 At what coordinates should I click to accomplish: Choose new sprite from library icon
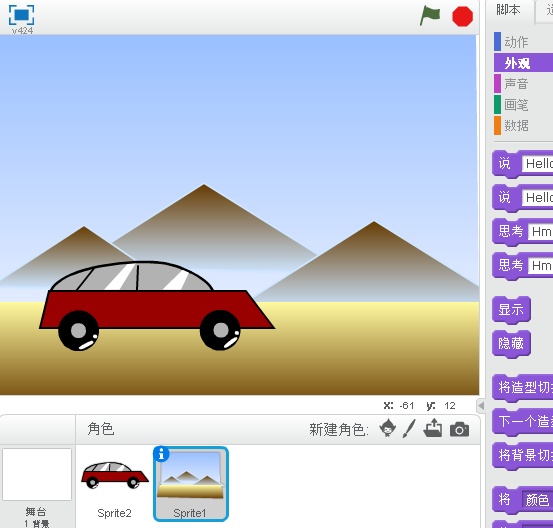(388, 429)
